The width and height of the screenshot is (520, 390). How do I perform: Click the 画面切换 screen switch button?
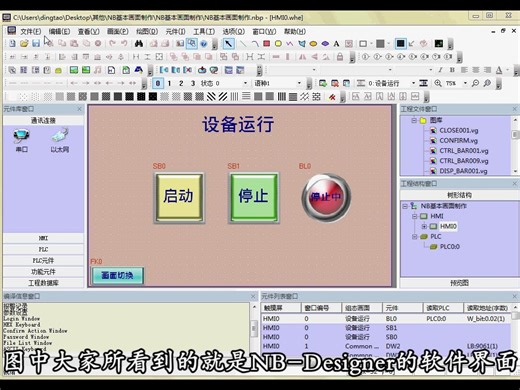pos(118,276)
